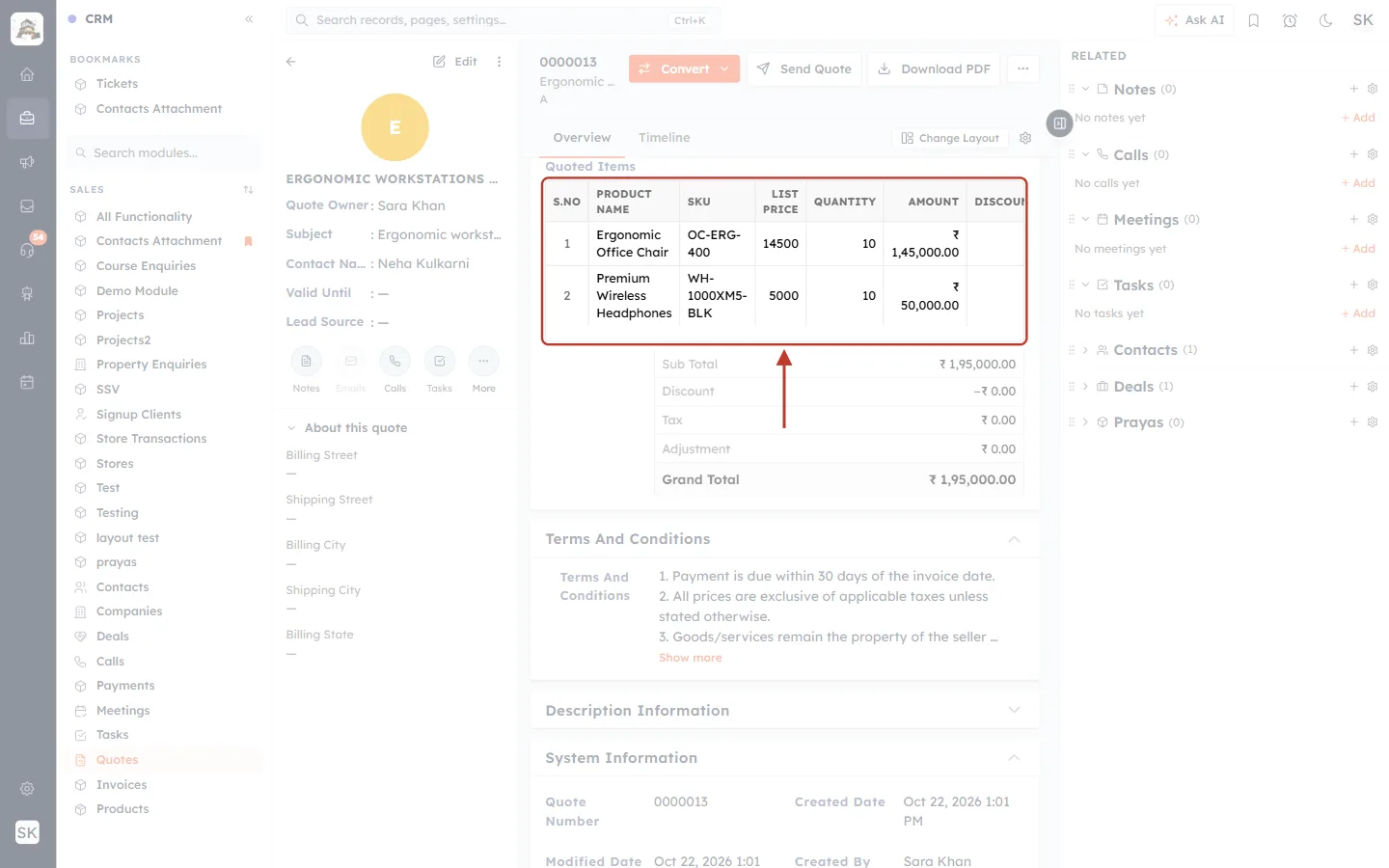The width and height of the screenshot is (1389, 868).
Task: Go back using the left arrow
Action: click(x=291, y=62)
